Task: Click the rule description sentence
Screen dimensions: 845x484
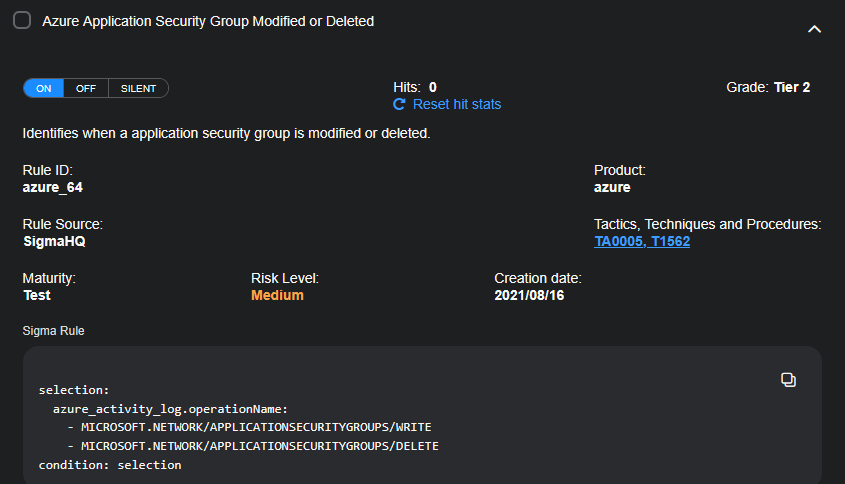Action: click(x=226, y=133)
